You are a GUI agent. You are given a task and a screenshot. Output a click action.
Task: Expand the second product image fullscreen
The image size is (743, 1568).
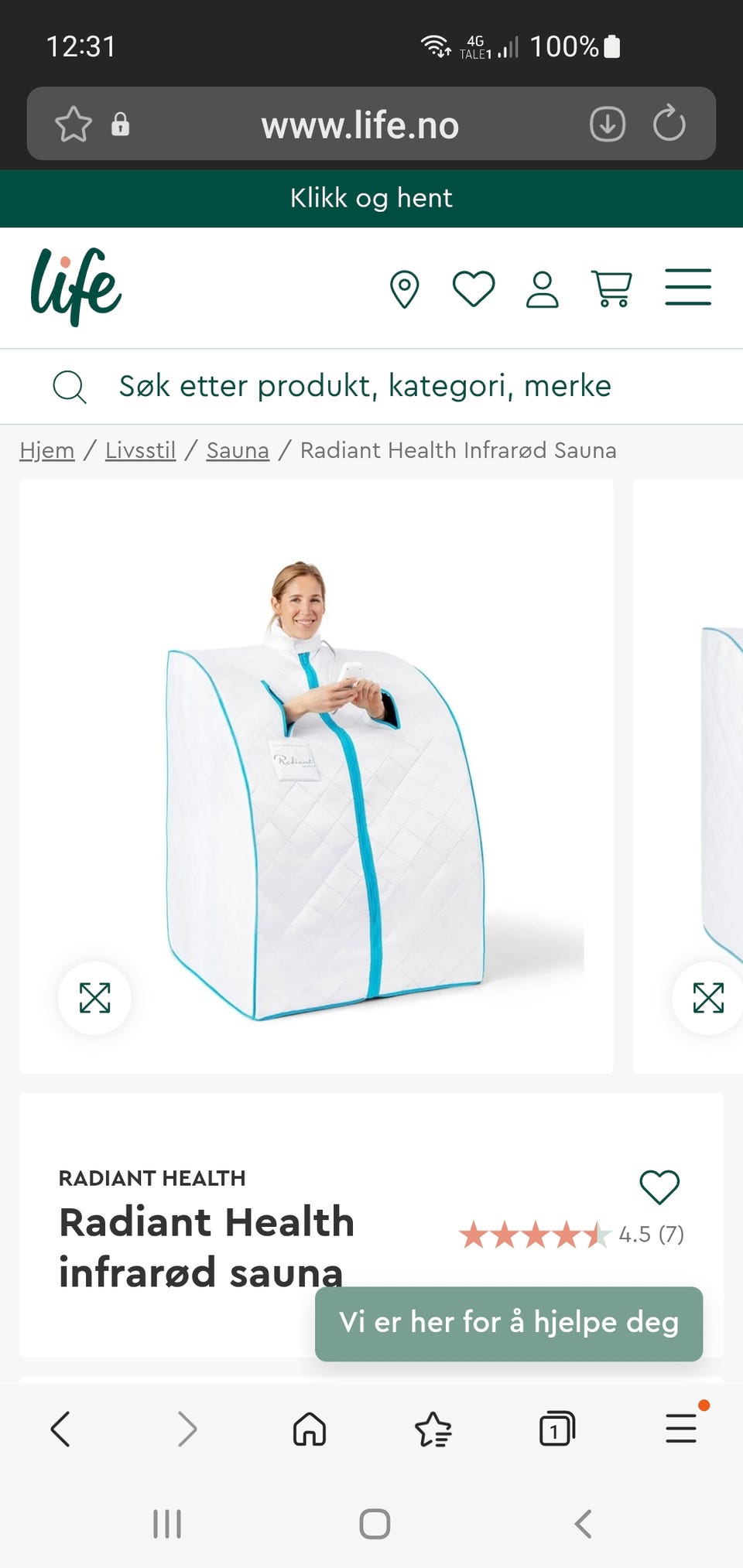(708, 998)
